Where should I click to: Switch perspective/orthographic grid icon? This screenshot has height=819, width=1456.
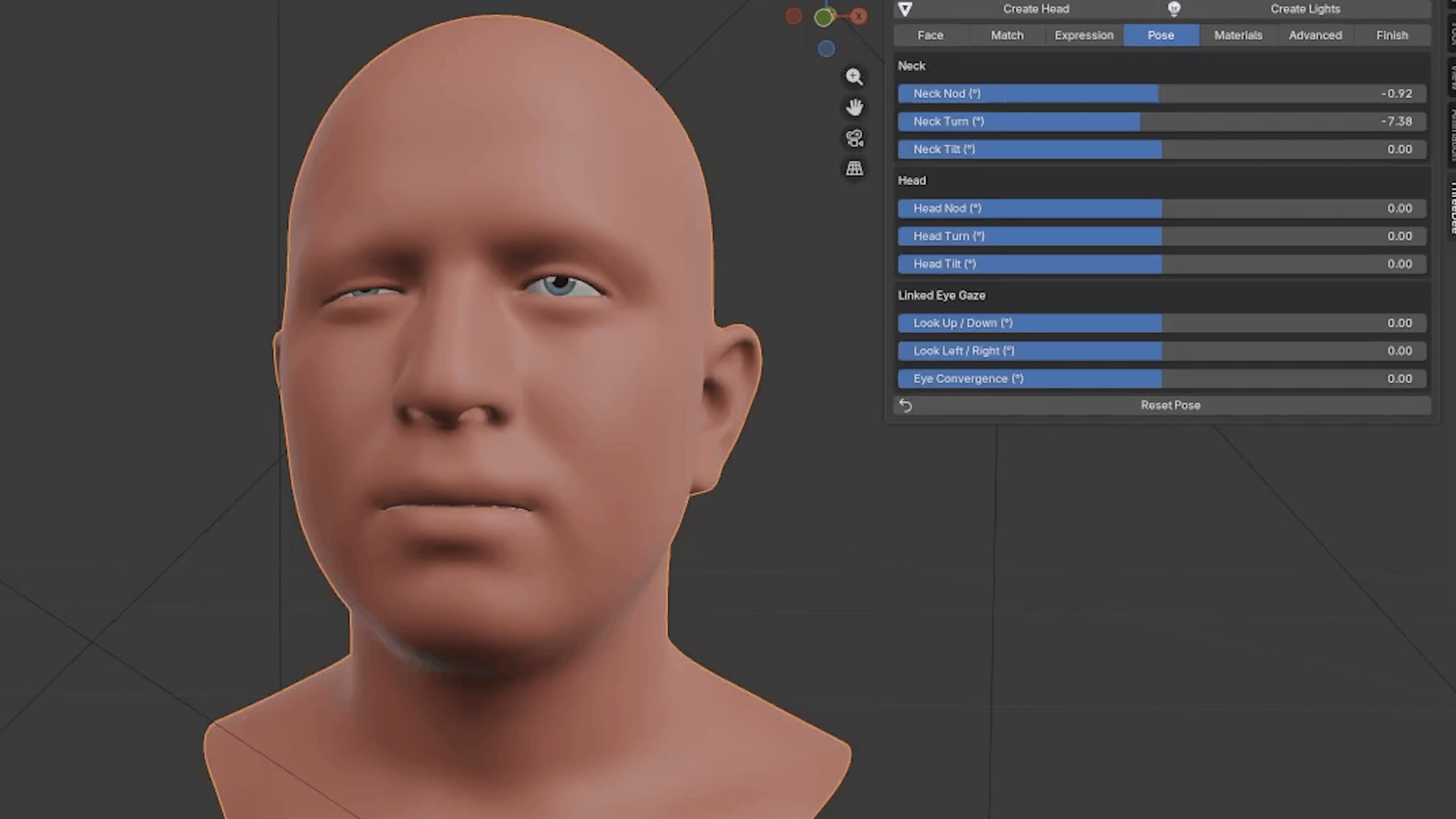855,168
